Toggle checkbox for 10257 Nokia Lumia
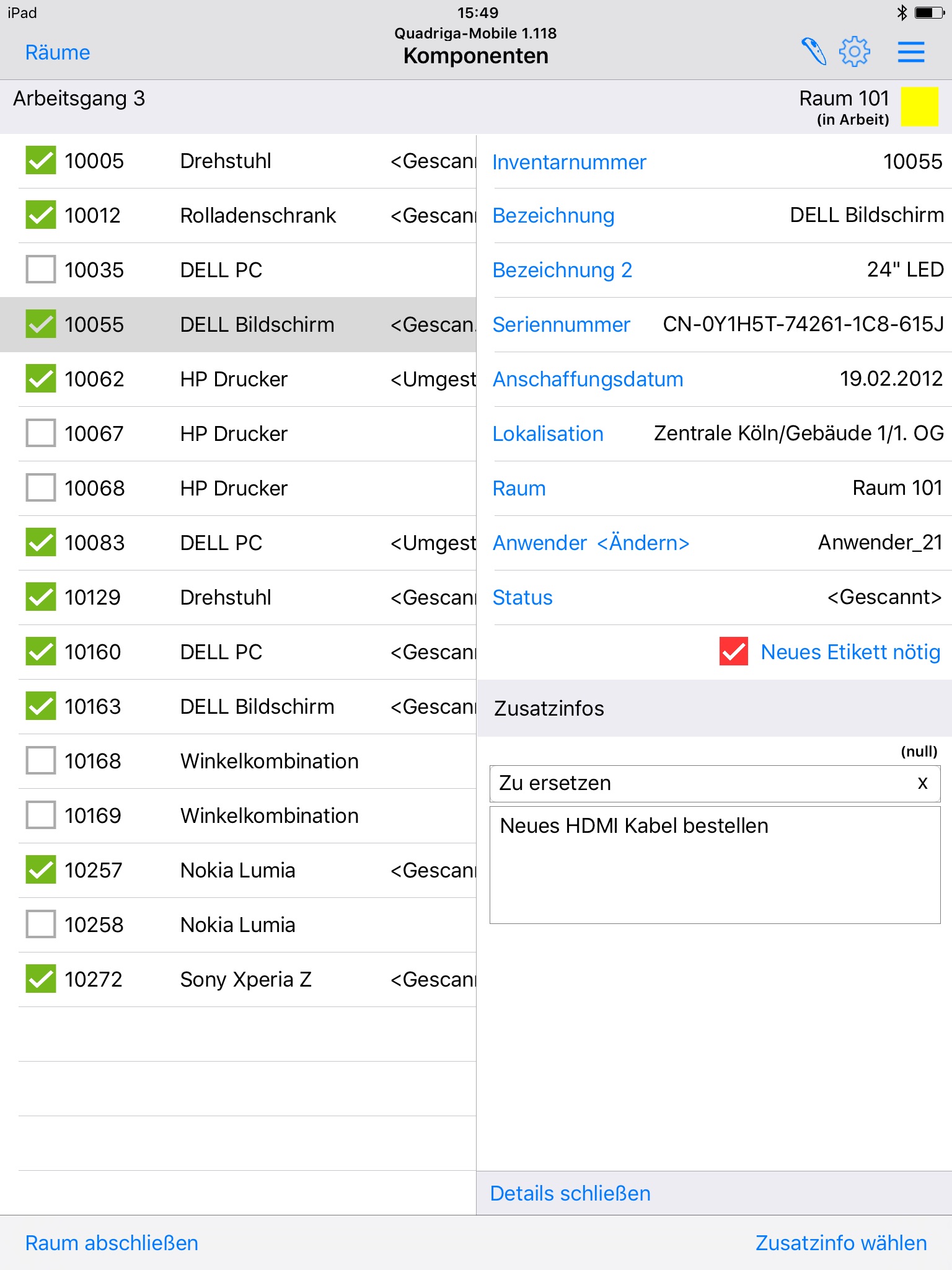This screenshot has height=1270, width=952. 41,870
